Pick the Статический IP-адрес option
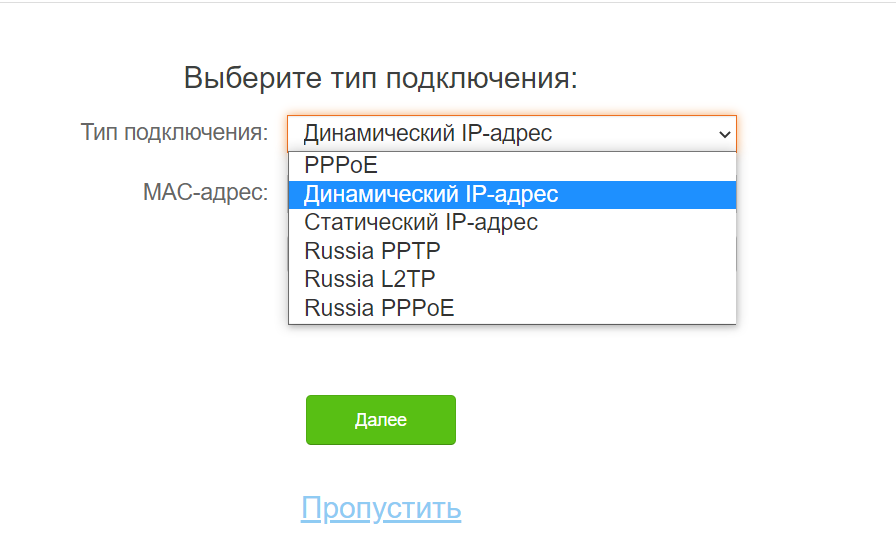This screenshot has width=896, height=559. click(x=421, y=222)
